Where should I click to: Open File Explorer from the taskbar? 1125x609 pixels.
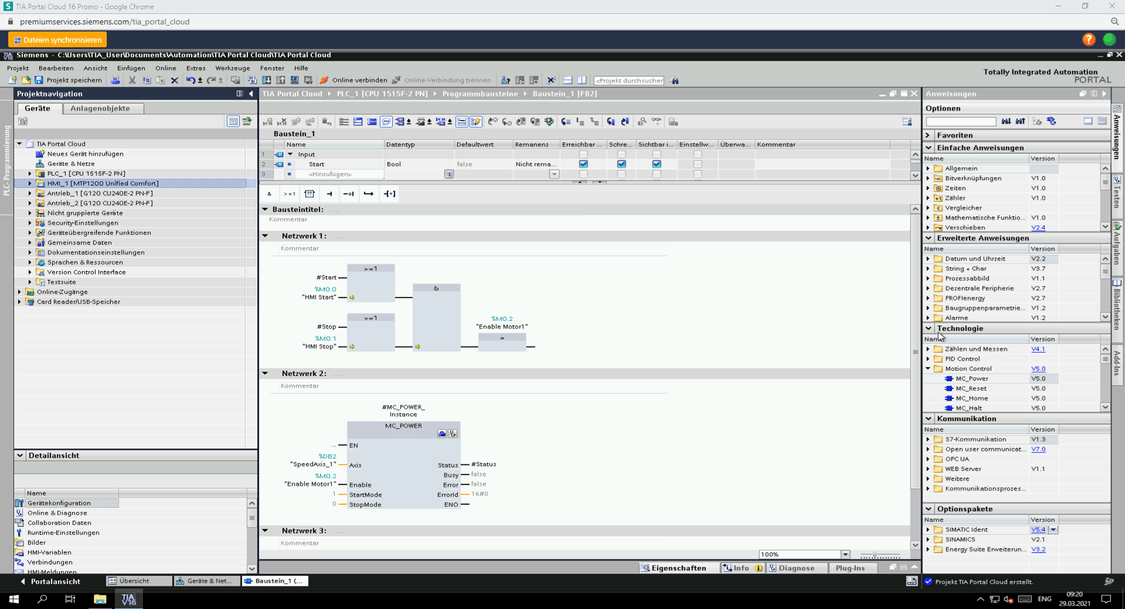(x=100, y=599)
